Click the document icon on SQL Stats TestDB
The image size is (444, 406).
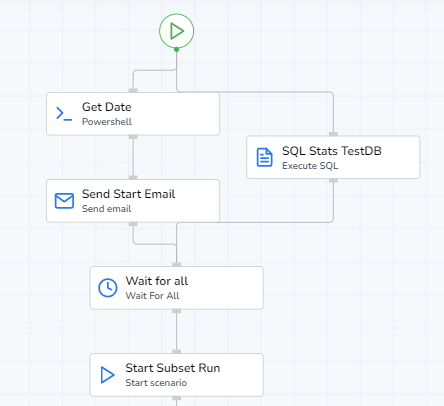click(264, 157)
